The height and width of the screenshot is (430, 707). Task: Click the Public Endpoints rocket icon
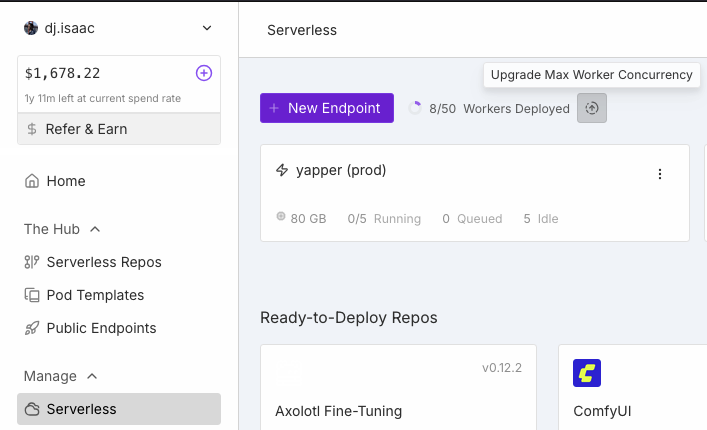pos(32,328)
